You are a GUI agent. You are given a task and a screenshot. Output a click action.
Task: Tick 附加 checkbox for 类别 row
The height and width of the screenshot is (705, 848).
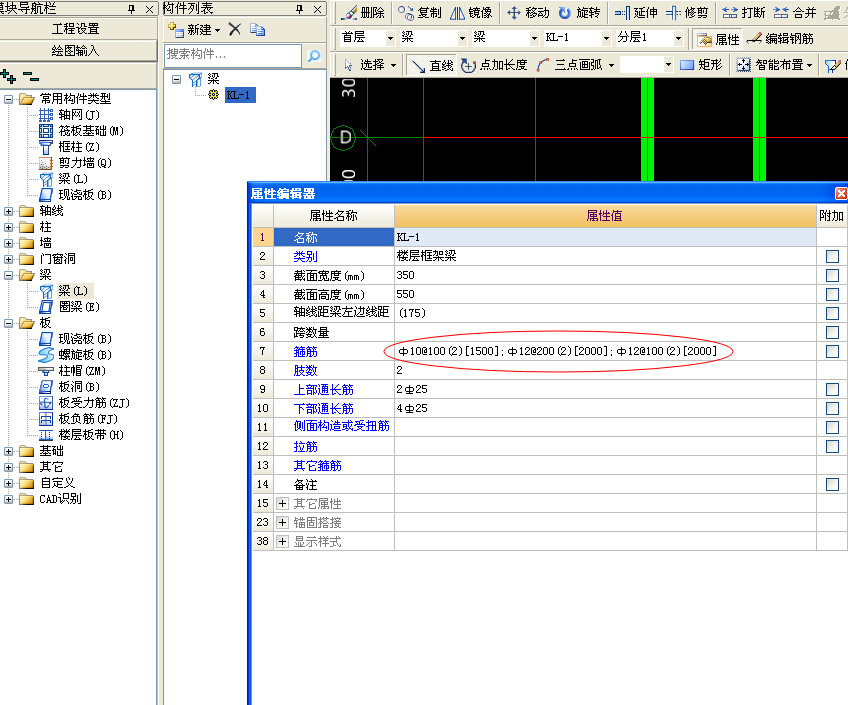point(832,256)
